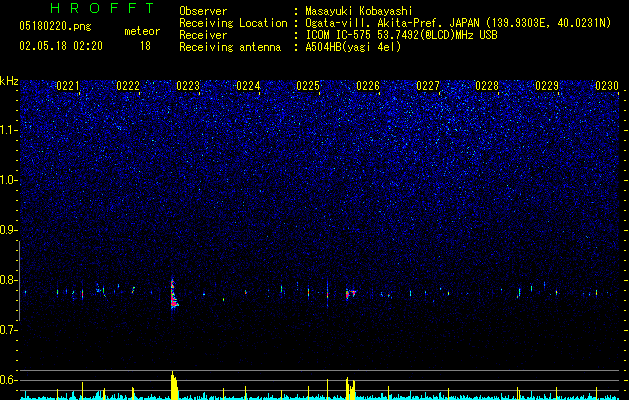Click the gray frequency range bar on left axis
The height and width of the screenshot is (400, 629).
coord(19,280)
